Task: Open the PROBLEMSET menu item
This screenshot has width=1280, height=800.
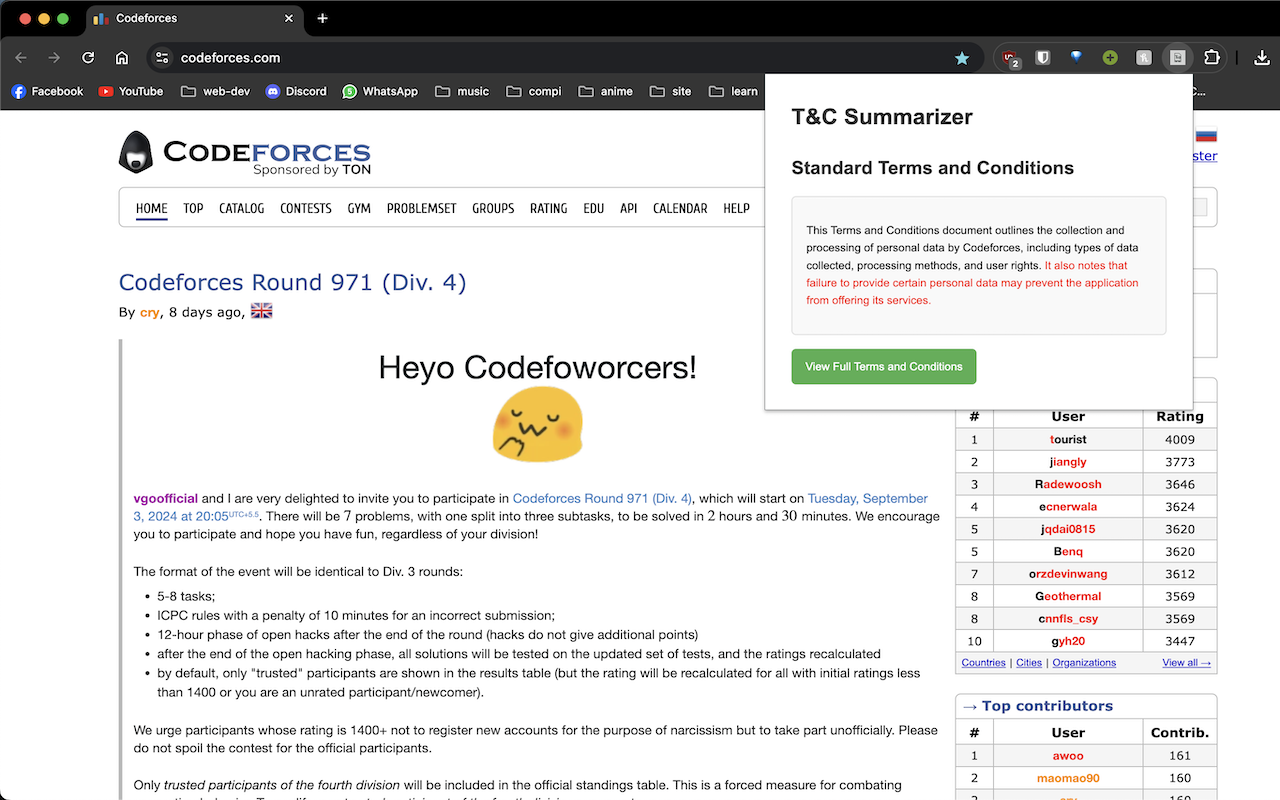Action: [x=421, y=208]
